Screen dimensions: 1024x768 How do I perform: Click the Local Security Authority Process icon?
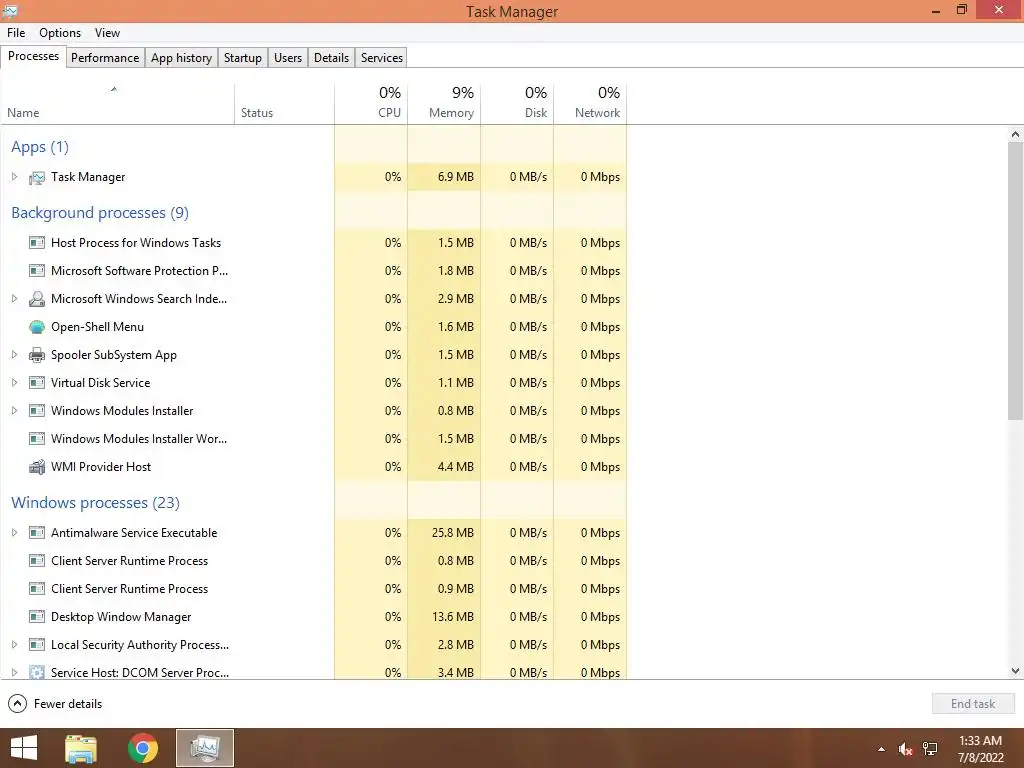[x=37, y=645]
